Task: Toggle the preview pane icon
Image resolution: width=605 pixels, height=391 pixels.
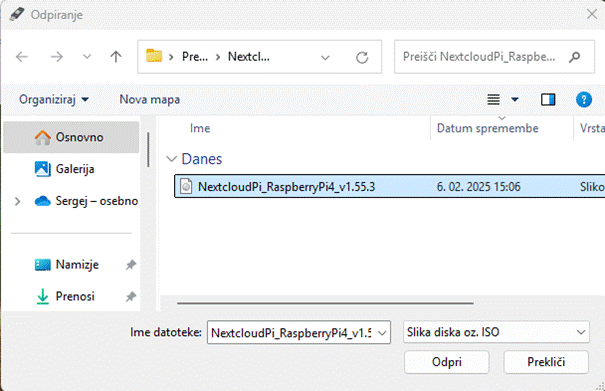Action: (x=548, y=100)
